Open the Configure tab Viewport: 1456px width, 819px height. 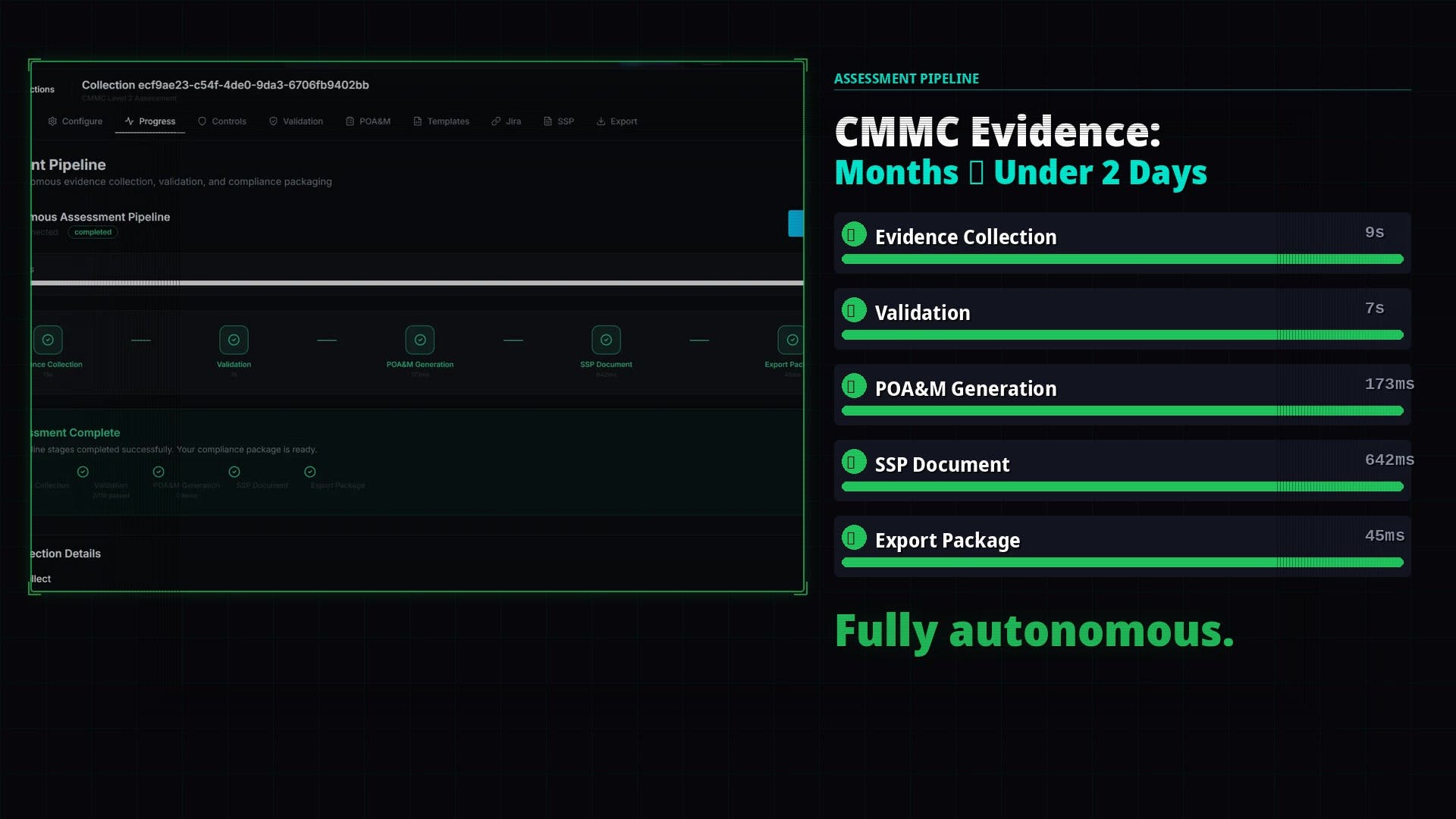(75, 121)
